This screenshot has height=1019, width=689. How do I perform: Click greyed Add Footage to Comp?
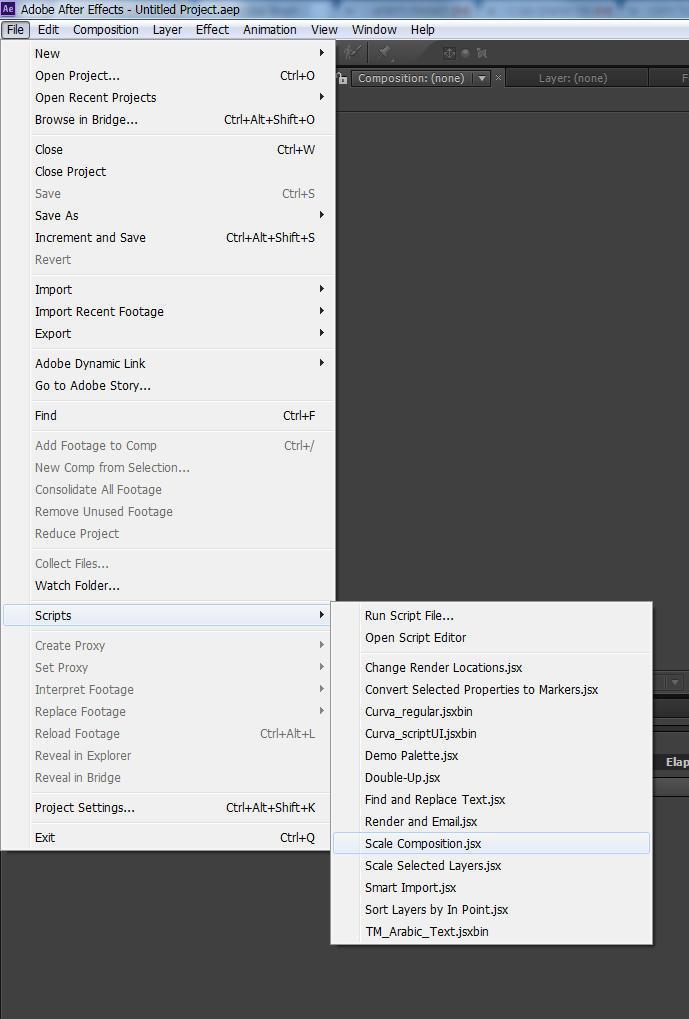pyautogui.click(x=168, y=445)
